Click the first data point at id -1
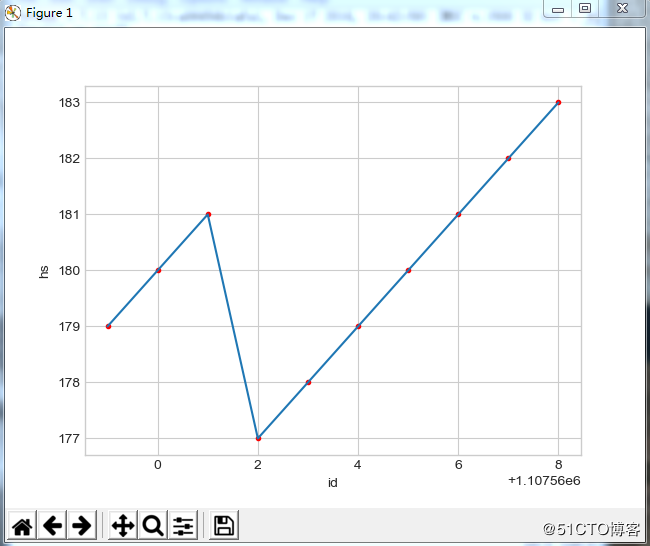 (108, 326)
